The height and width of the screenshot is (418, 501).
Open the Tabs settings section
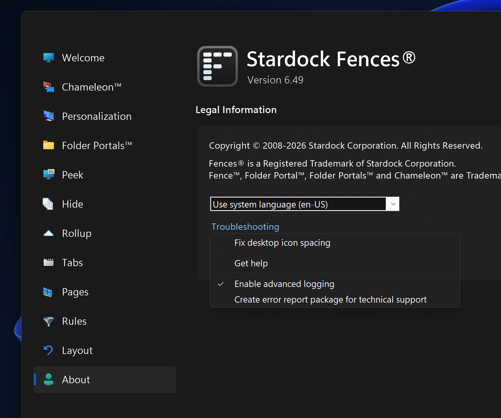tap(72, 263)
